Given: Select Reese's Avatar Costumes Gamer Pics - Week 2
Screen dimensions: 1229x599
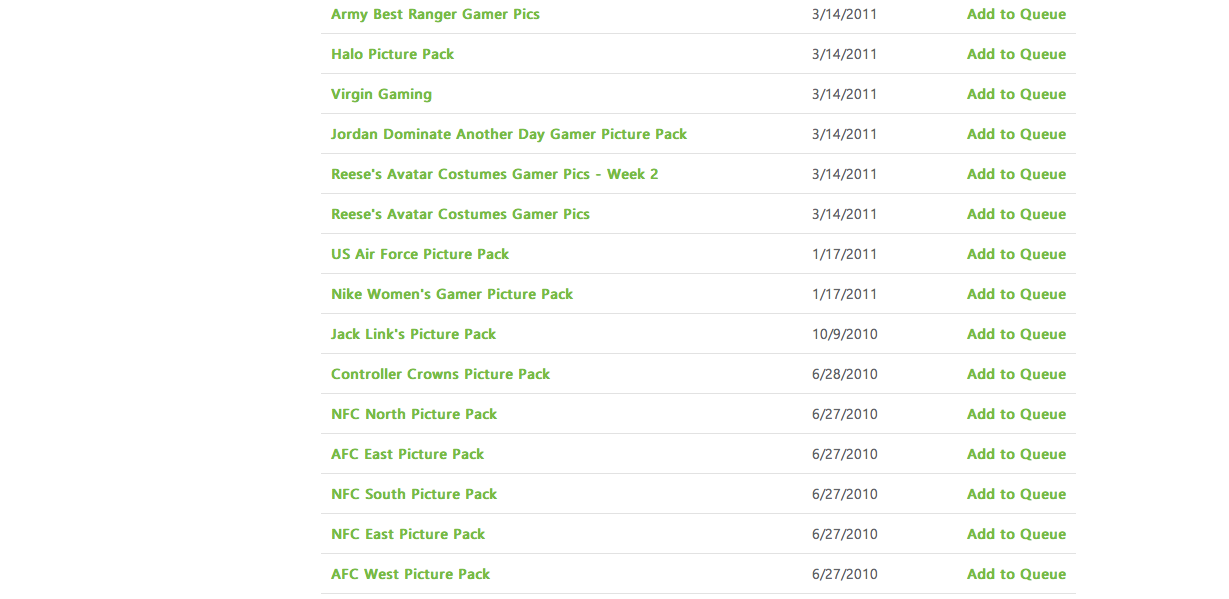Looking at the screenshot, I should pyautogui.click(x=494, y=174).
